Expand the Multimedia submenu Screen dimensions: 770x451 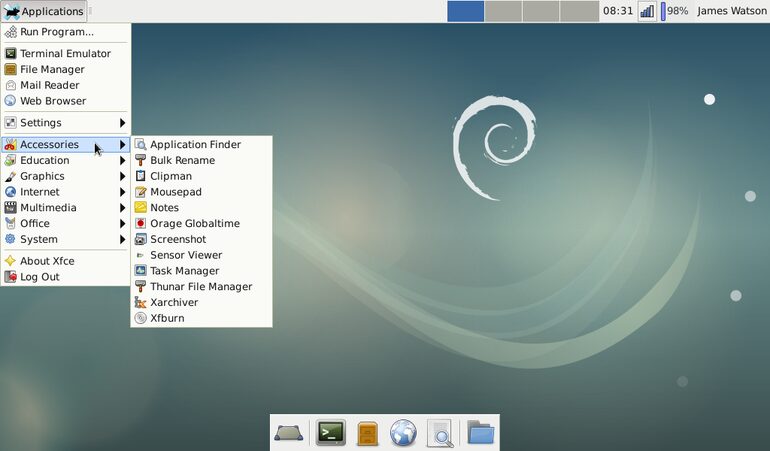pyautogui.click(x=66, y=208)
